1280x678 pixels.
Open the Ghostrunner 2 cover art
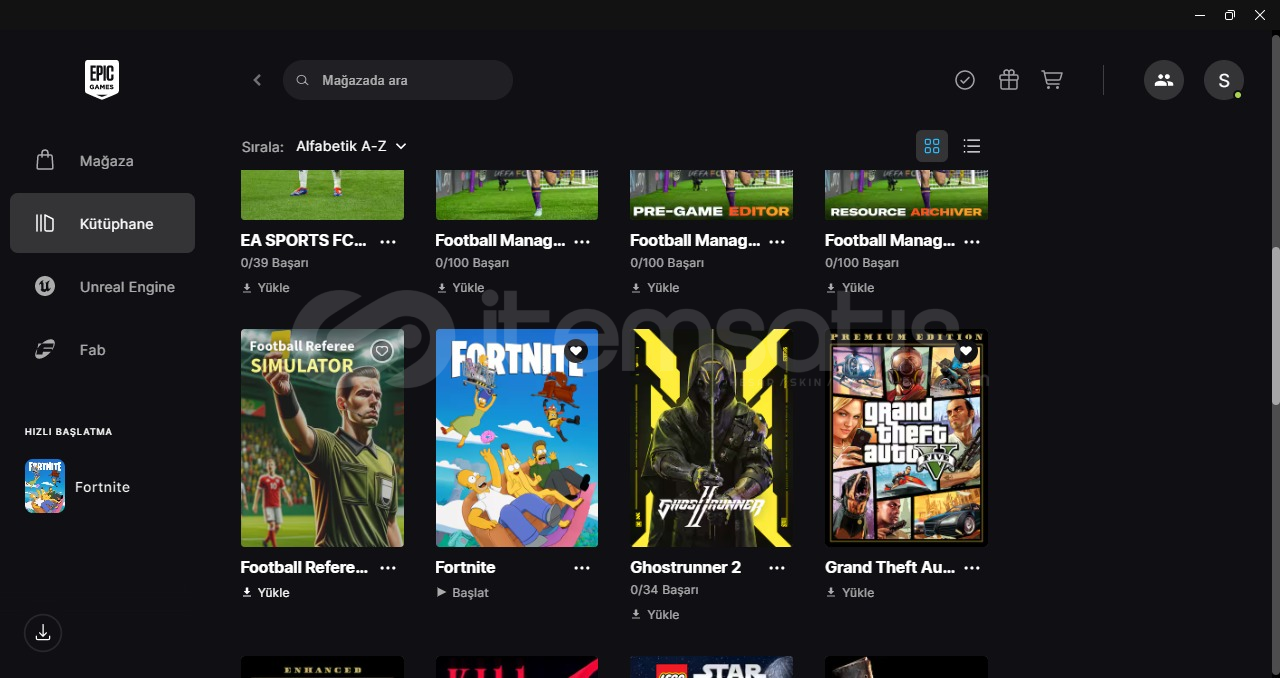712,438
